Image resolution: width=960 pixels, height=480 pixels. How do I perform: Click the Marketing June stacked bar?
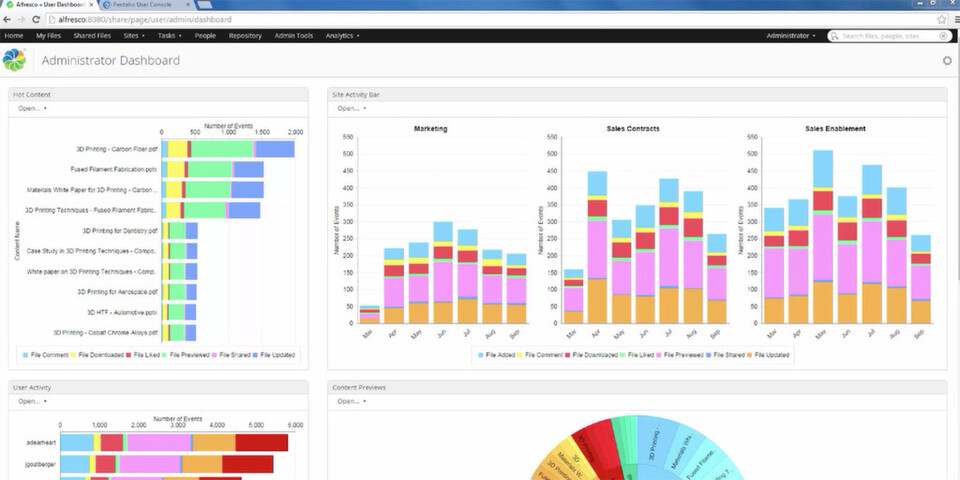tap(443, 272)
